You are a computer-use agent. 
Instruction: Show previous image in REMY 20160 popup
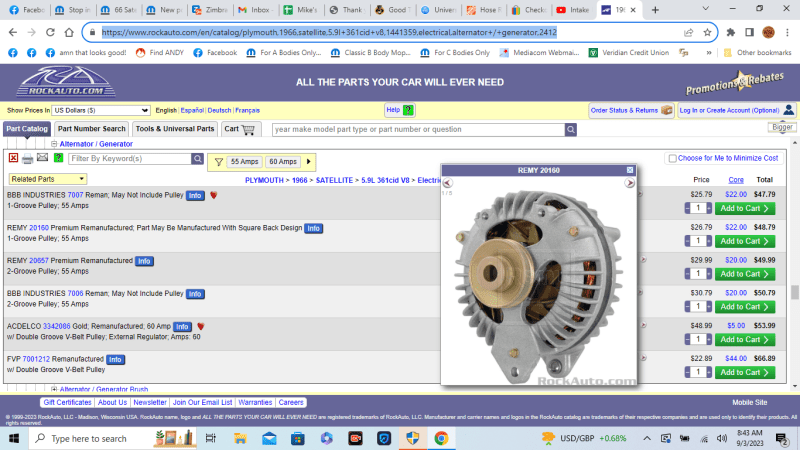[x=447, y=183]
